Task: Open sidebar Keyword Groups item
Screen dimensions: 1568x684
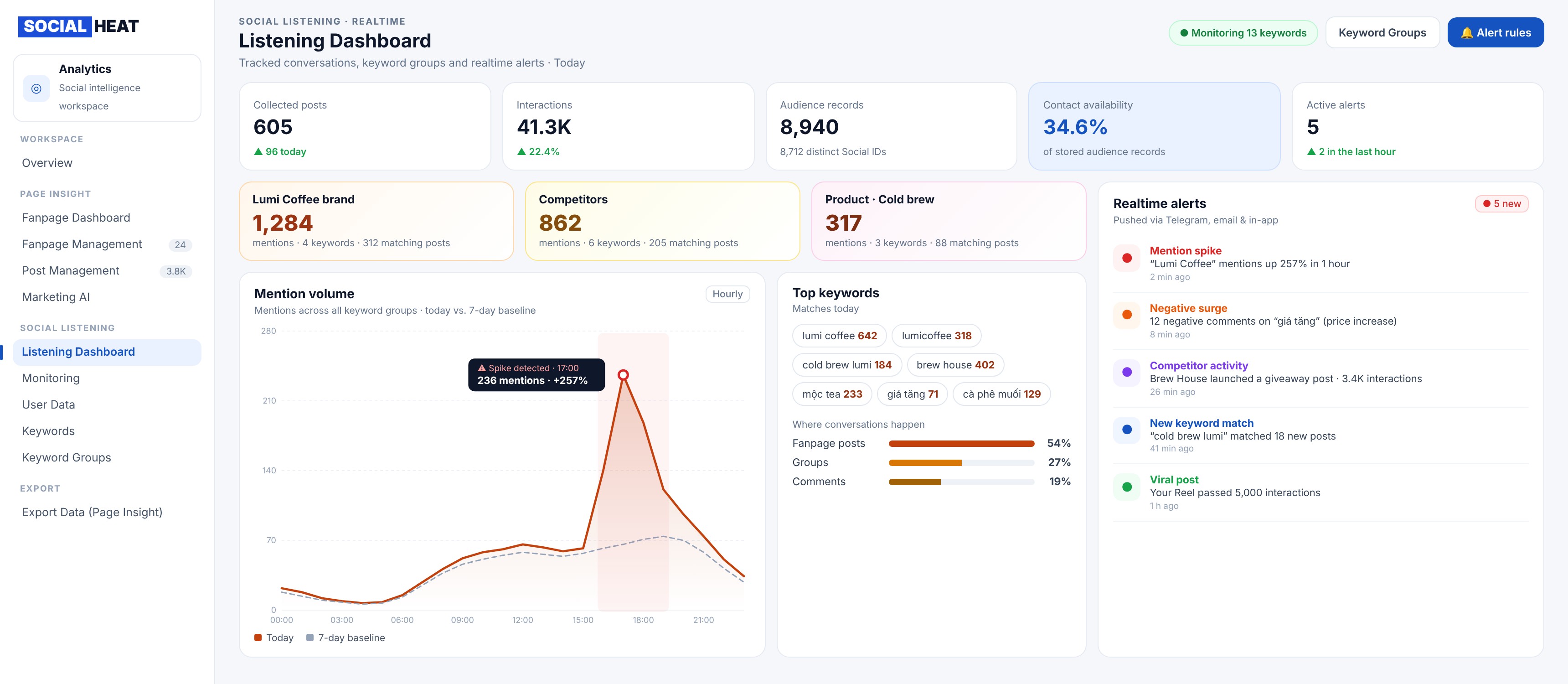Action: coord(107,457)
